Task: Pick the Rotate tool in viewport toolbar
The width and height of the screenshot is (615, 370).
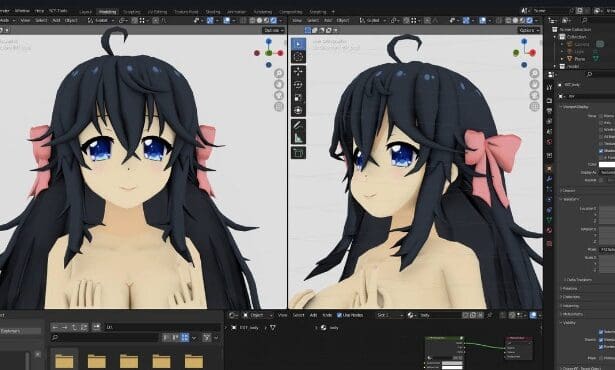Action: [x=298, y=85]
